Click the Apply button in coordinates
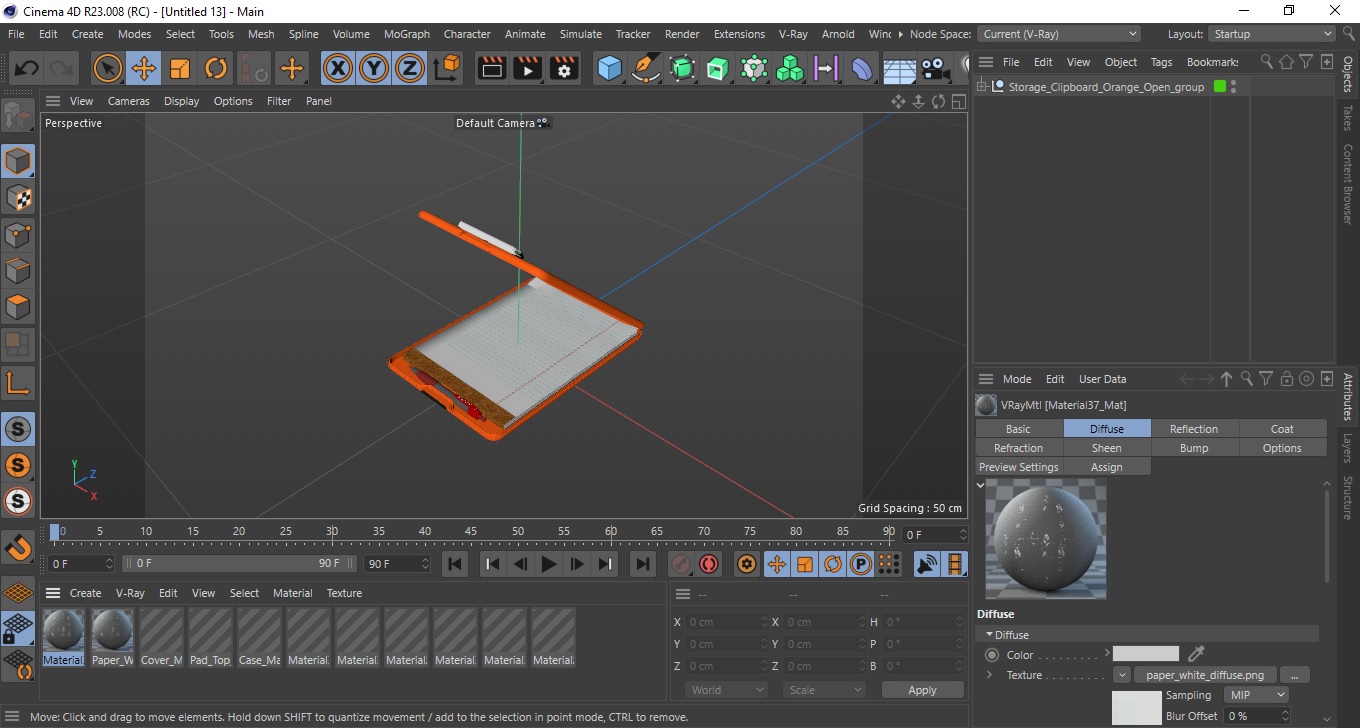This screenshot has height=728, width=1360. pos(922,690)
